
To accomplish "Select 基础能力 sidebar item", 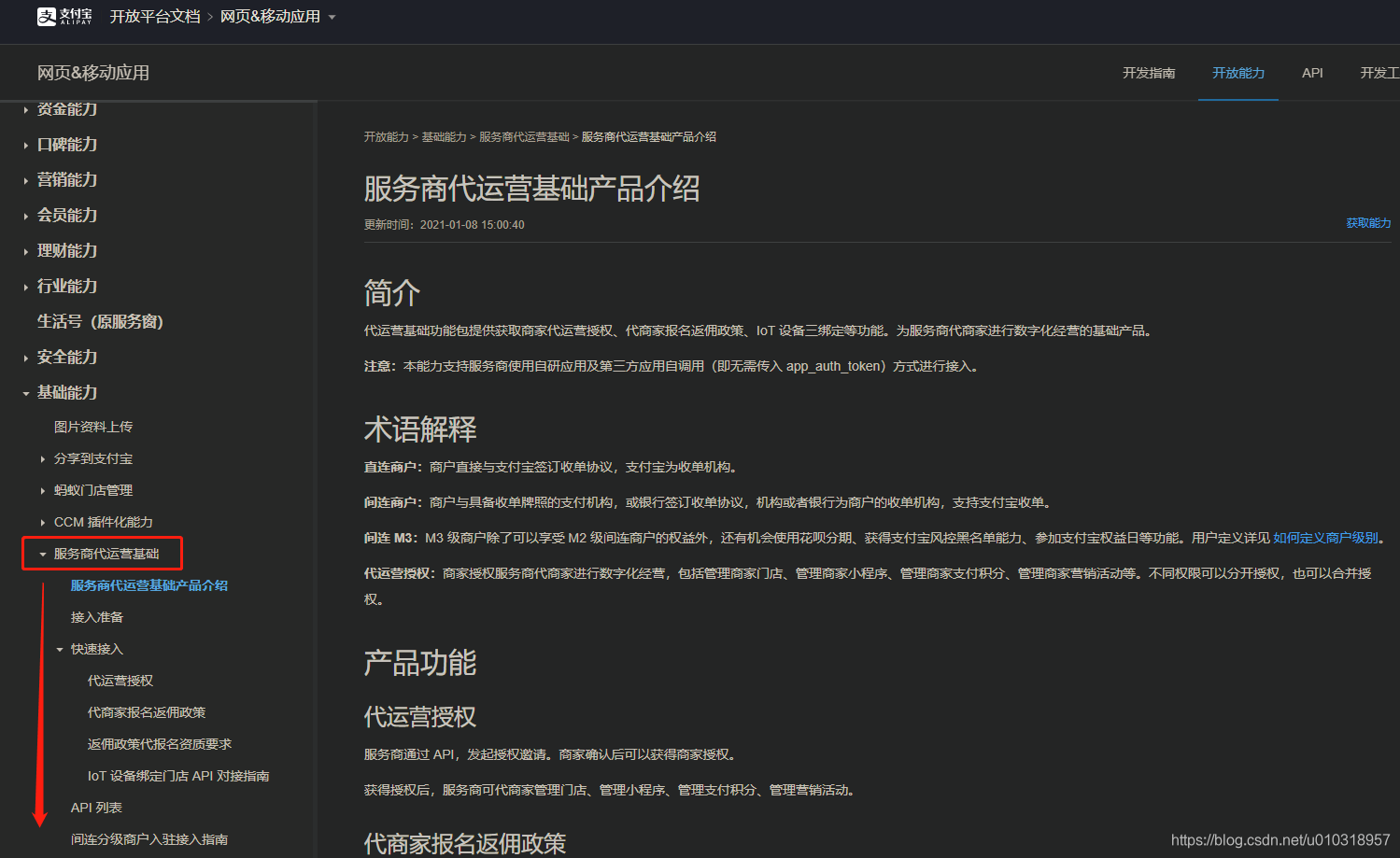I will (67, 393).
